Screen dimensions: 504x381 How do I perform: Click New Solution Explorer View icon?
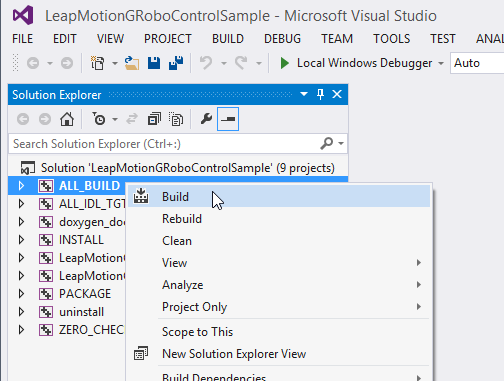pyautogui.click(x=141, y=353)
